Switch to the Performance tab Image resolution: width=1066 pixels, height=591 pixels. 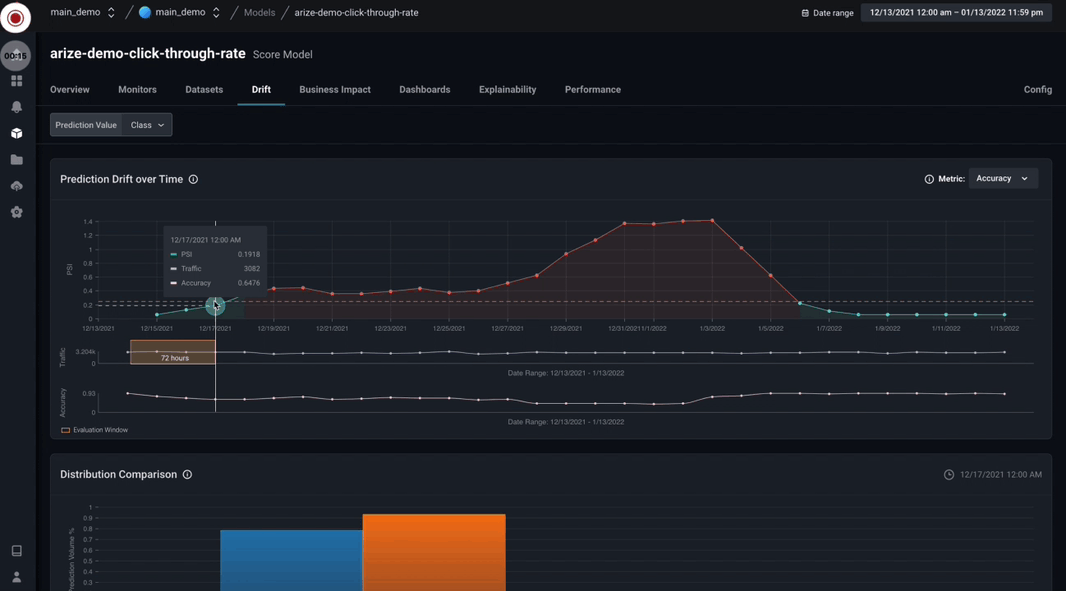coord(593,90)
